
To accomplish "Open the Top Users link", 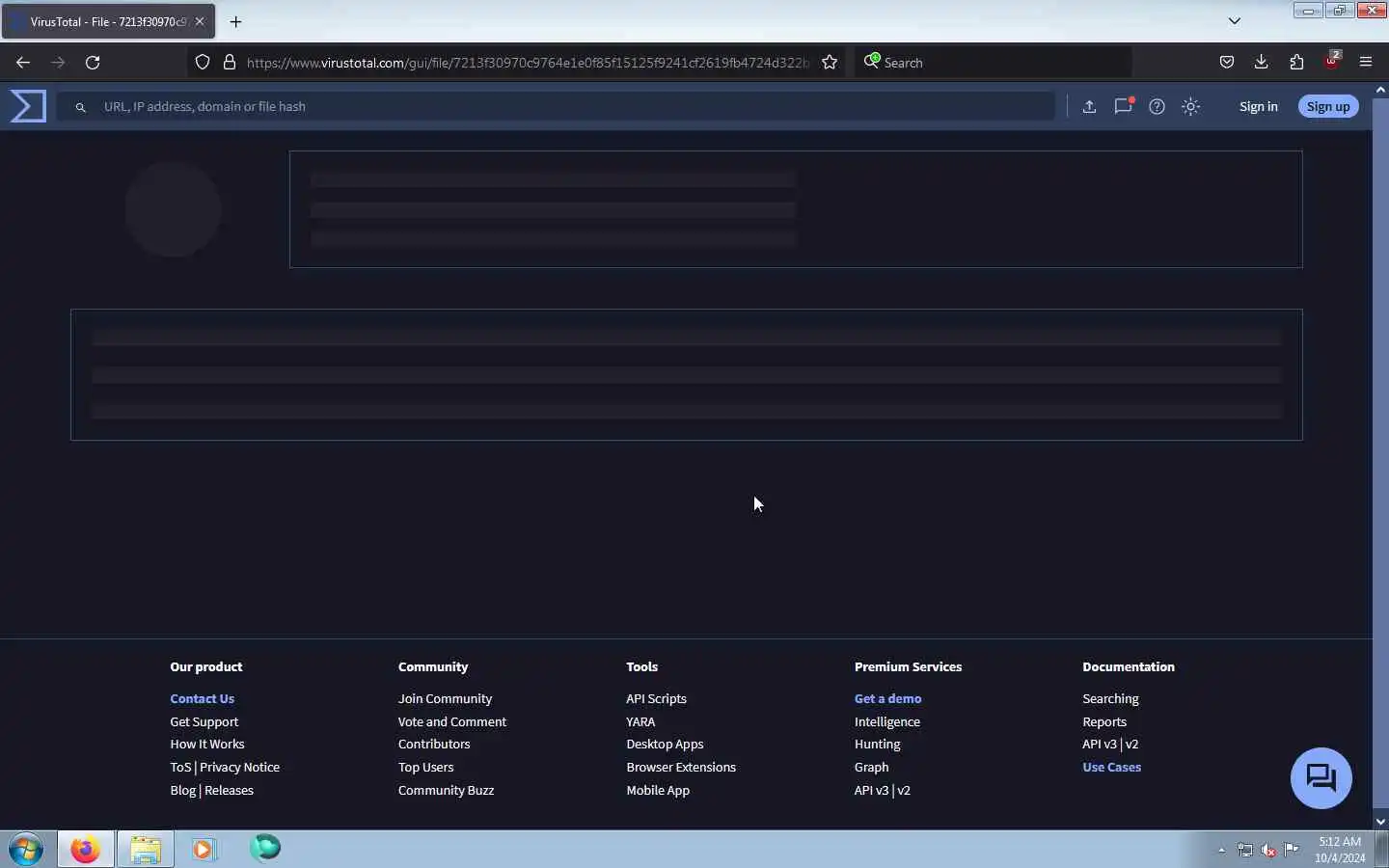I will pyautogui.click(x=425, y=768).
